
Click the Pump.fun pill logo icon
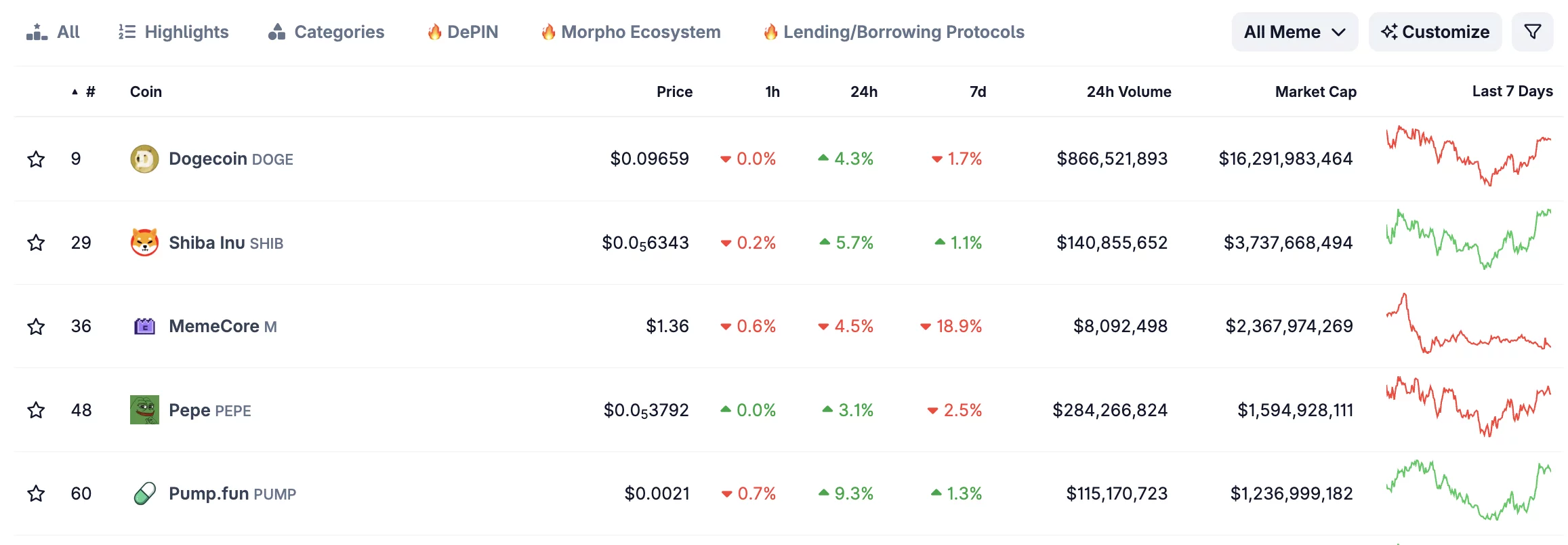point(144,493)
